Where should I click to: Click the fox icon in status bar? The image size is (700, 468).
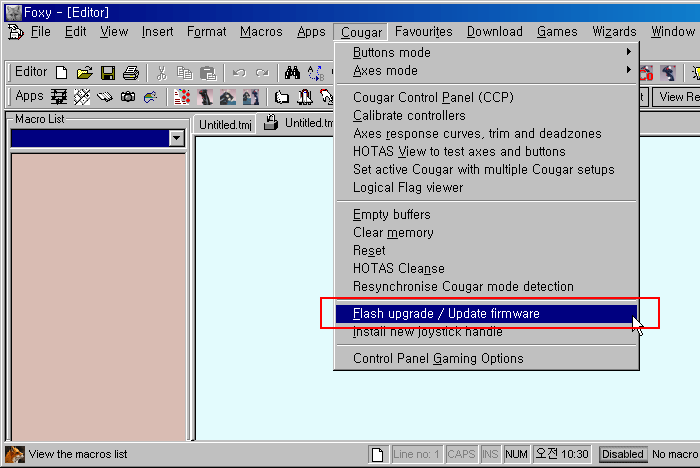[x=15, y=455]
